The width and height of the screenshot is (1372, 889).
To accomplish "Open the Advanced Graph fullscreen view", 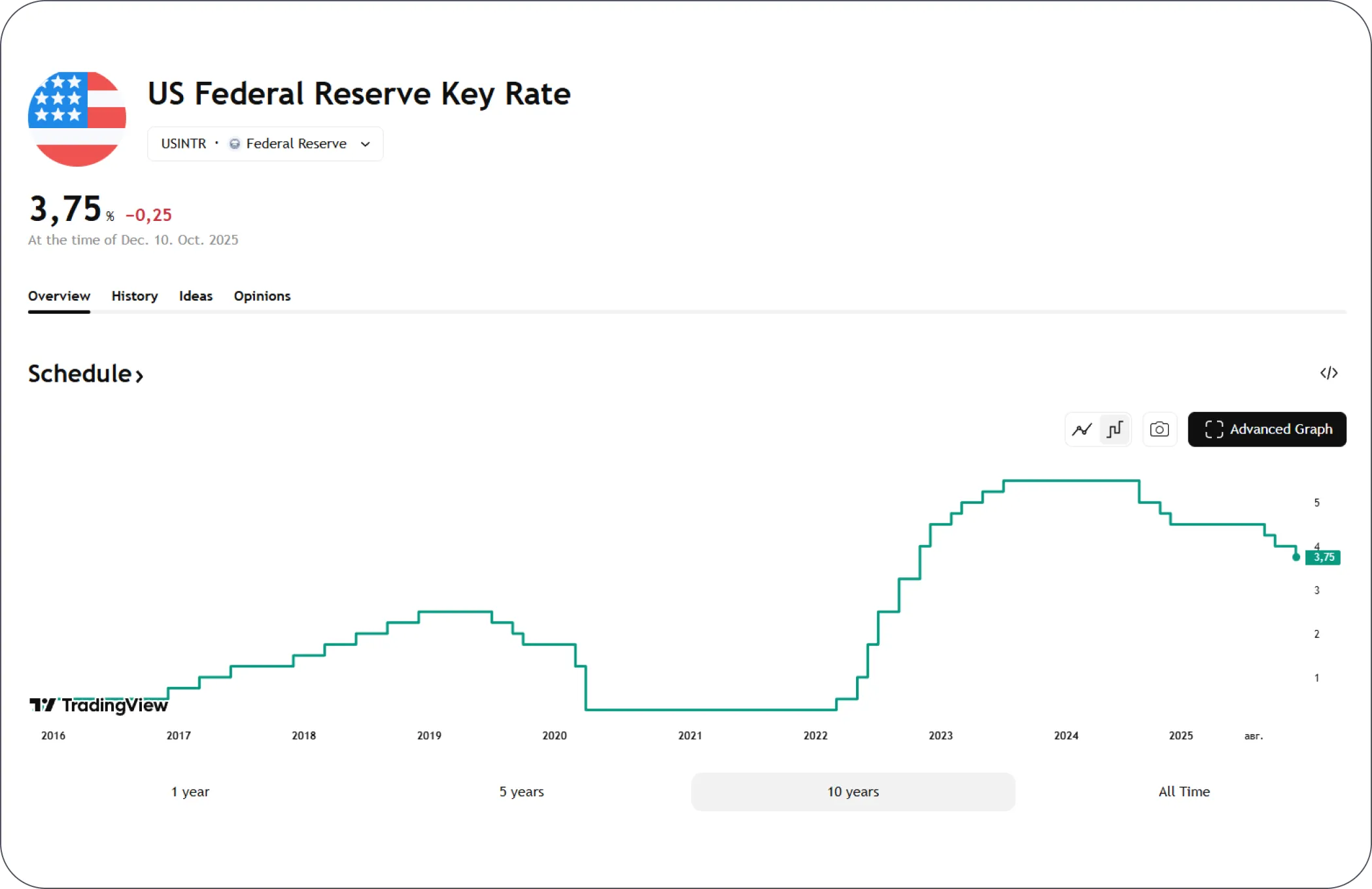I will [1267, 429].
